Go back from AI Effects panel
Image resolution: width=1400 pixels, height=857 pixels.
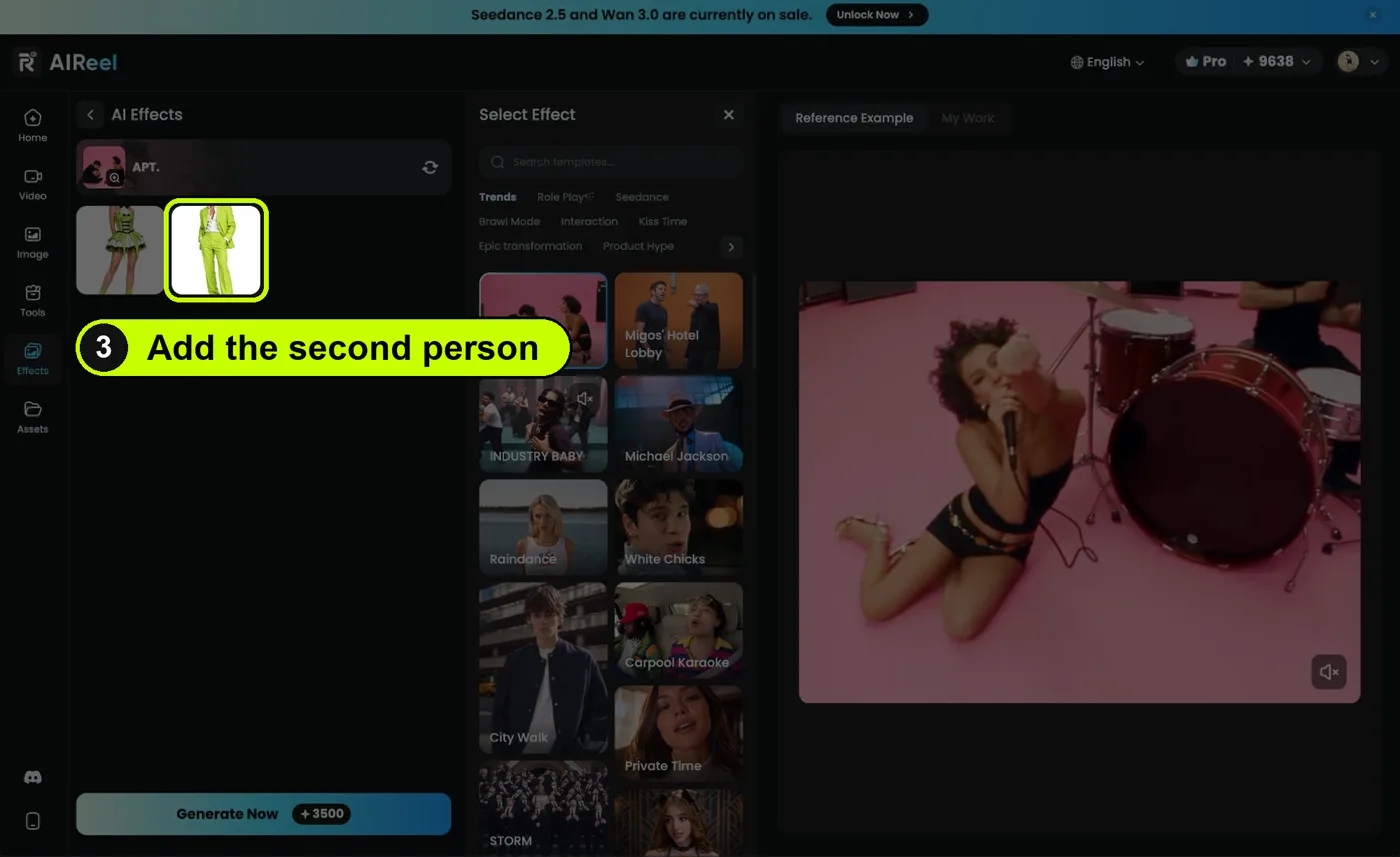click(90, 115)
